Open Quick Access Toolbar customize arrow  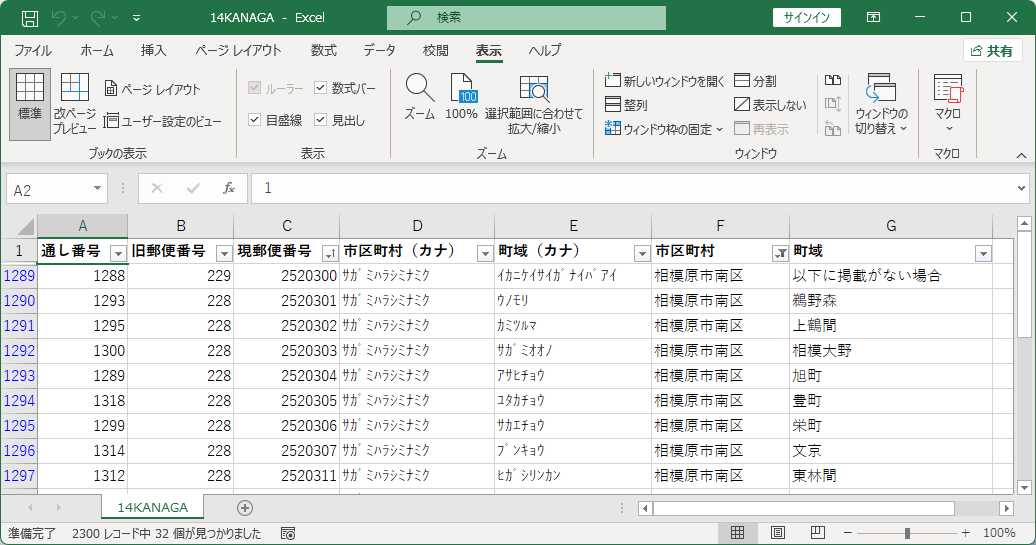pos(136,18)
